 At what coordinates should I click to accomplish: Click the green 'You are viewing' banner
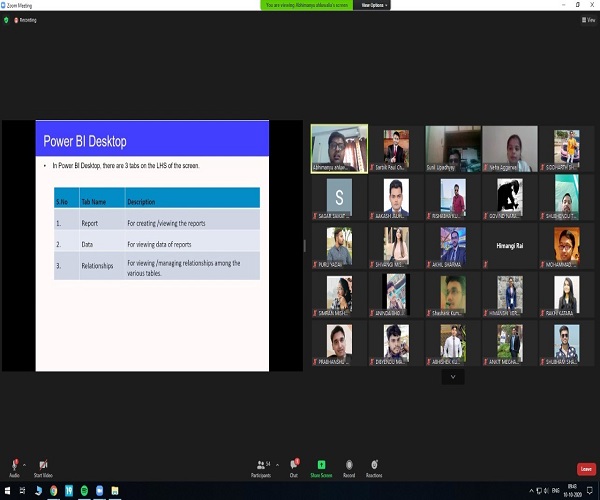pyautogui.click(x=307, y=5)
